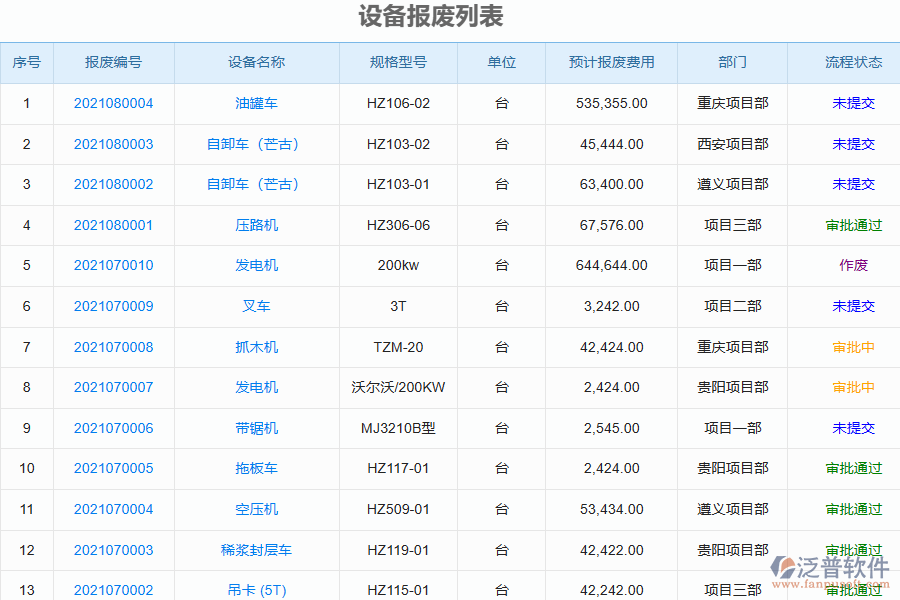
Task: Open scrap record 2021070005
Action: (113, 468)
